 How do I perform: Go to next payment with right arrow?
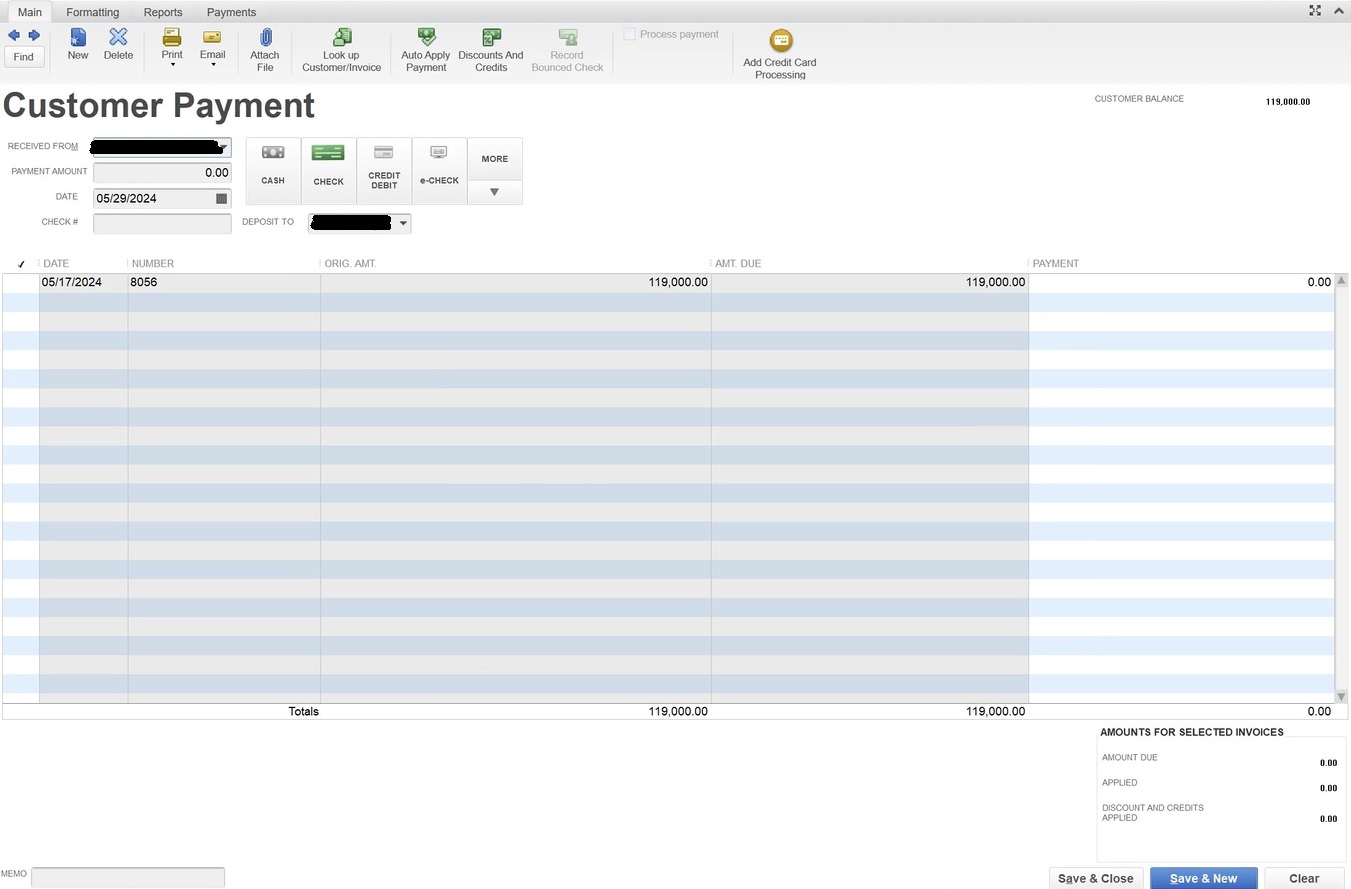(34, 36)
